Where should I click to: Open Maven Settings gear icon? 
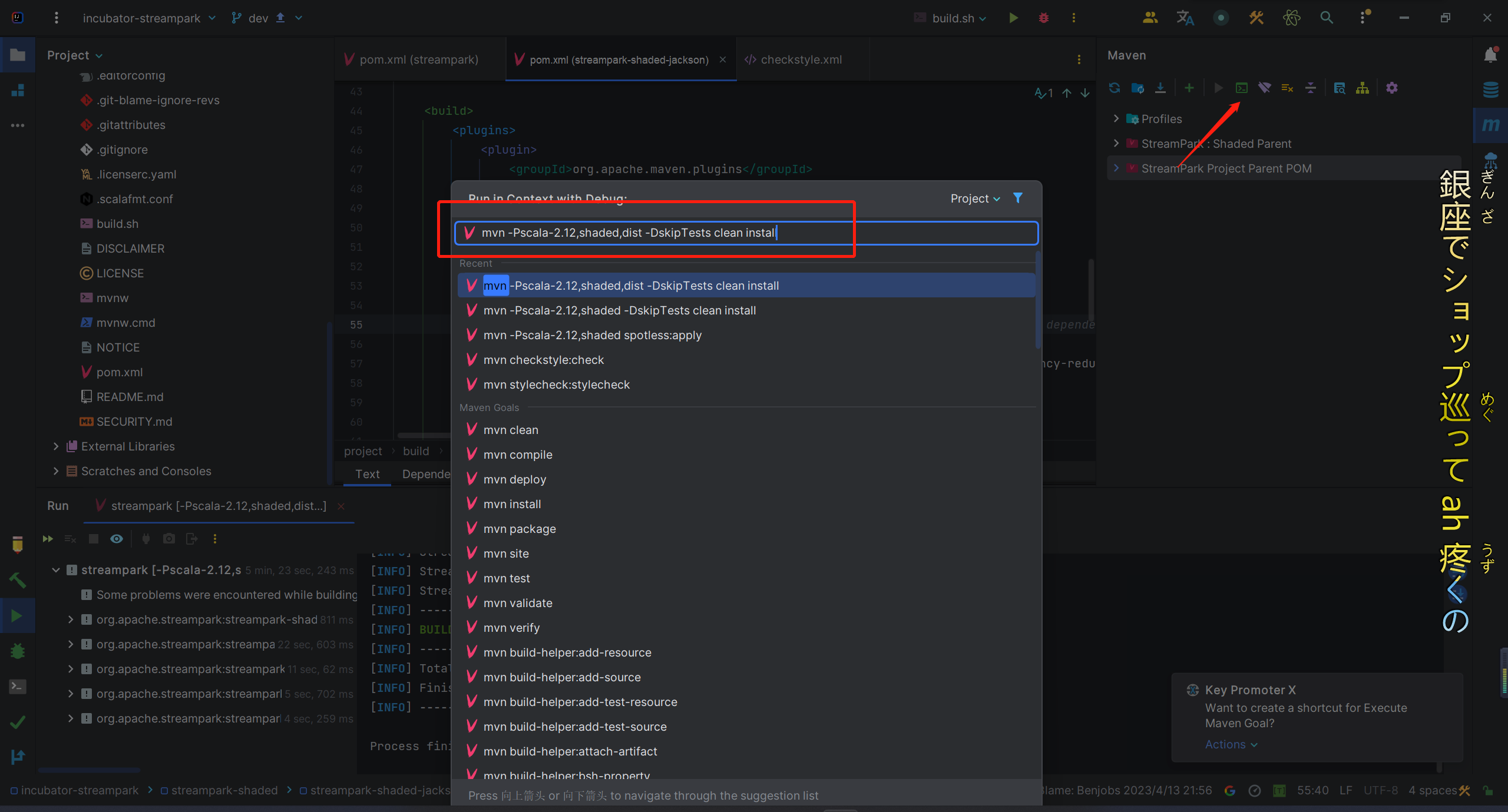pos(1391,88)
